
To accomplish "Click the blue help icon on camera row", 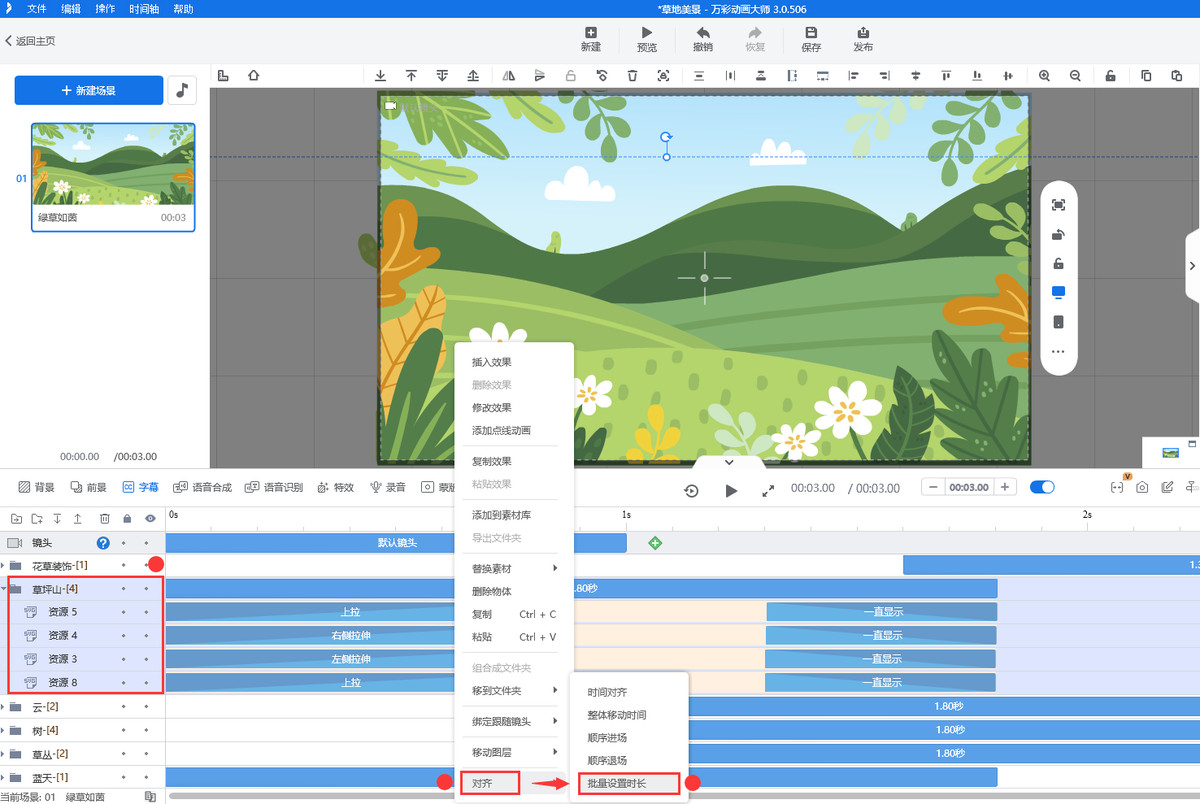I will pos(102,543).
